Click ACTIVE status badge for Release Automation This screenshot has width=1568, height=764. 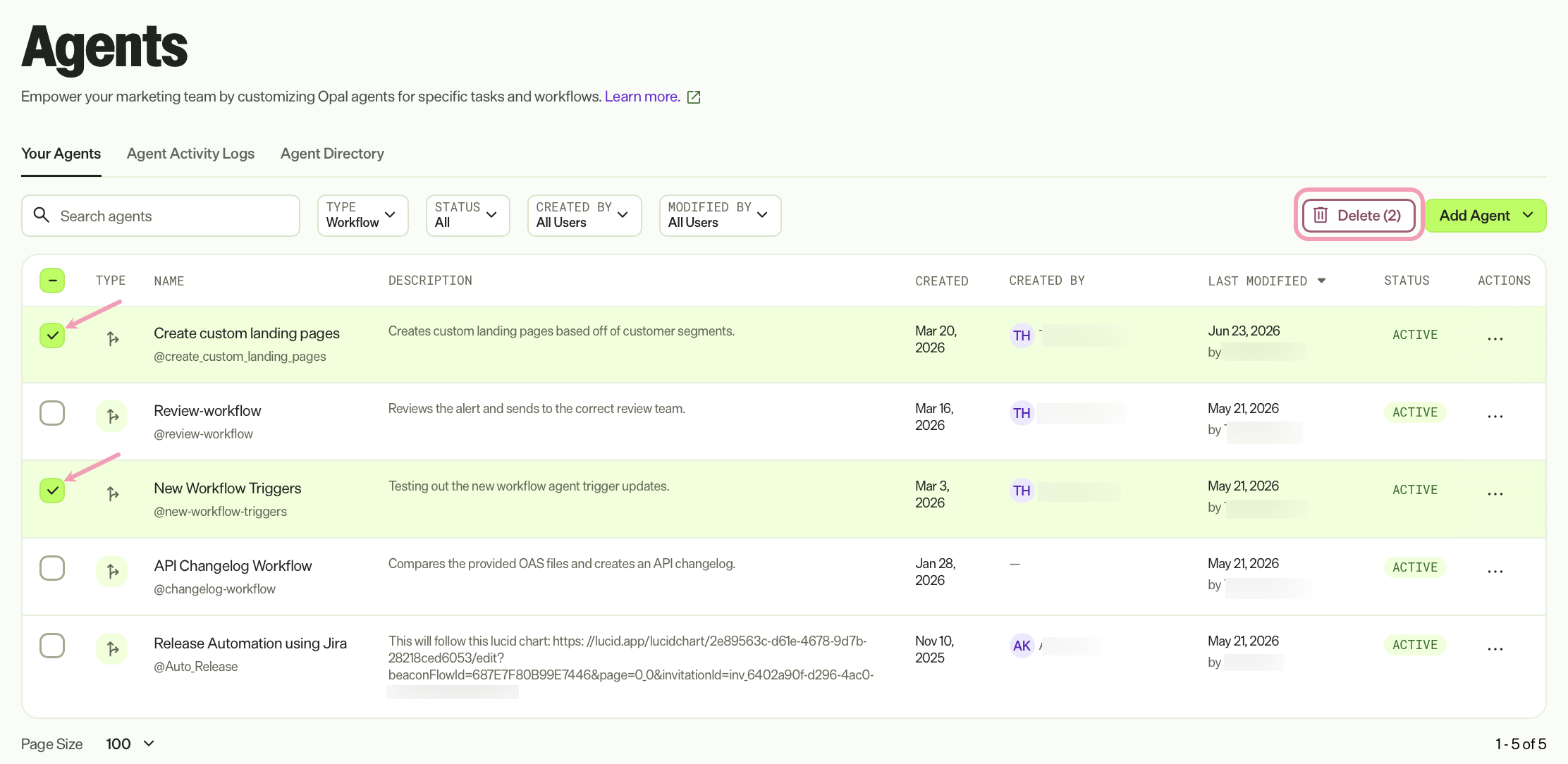(x=1415, y=645)
